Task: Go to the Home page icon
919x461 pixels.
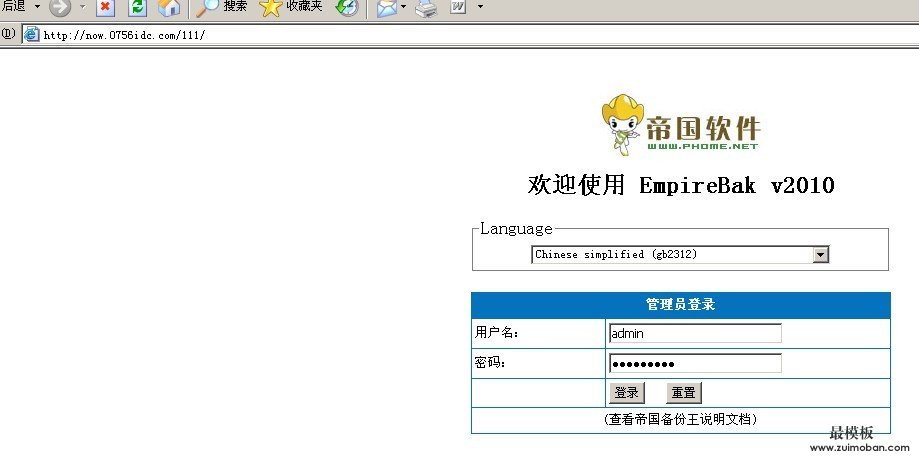Action: [x=169, y=8]
